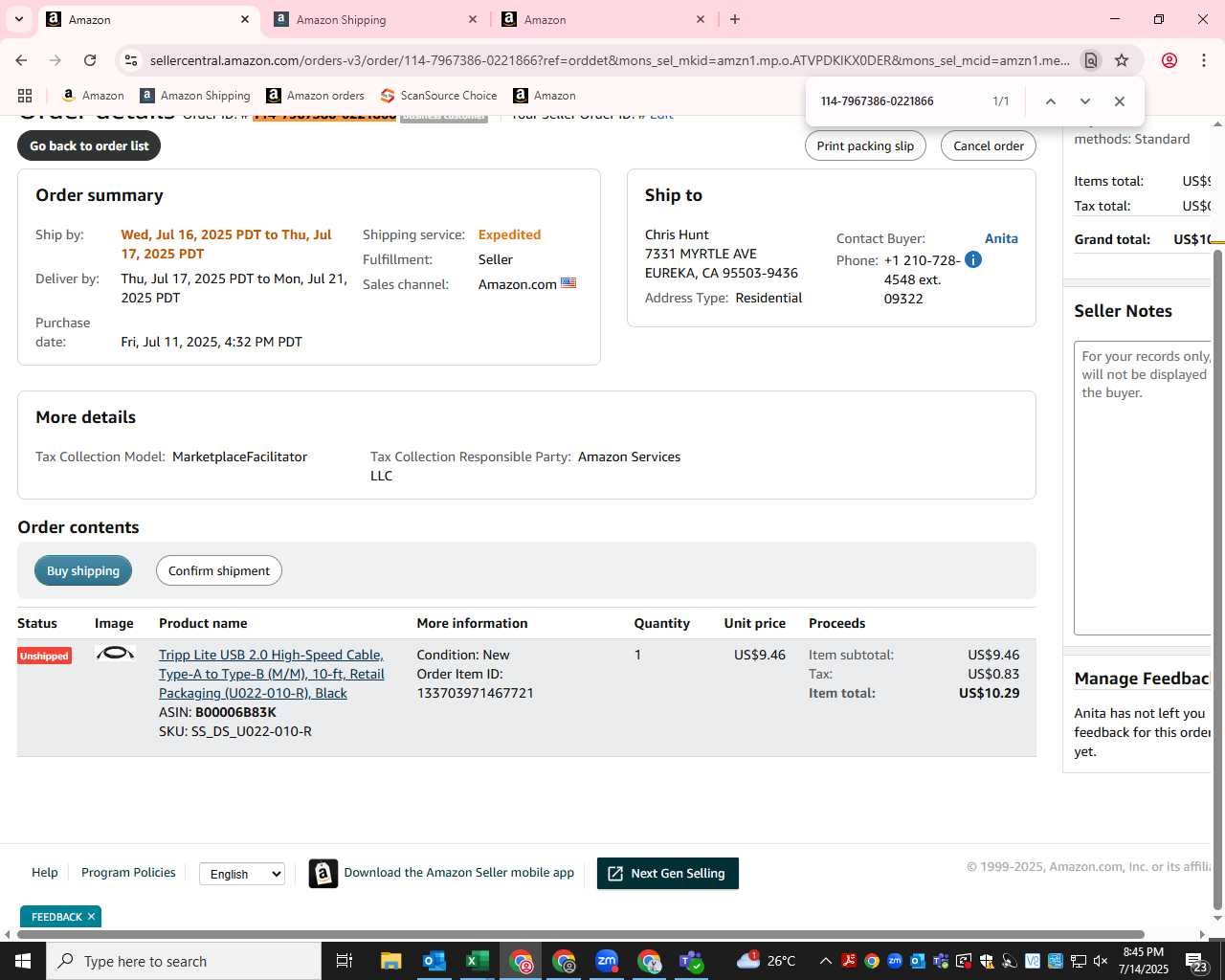The width and height of the screenshot is (1225, 980).
Task: Open the notification center icon
Action: click(1197, 961)
